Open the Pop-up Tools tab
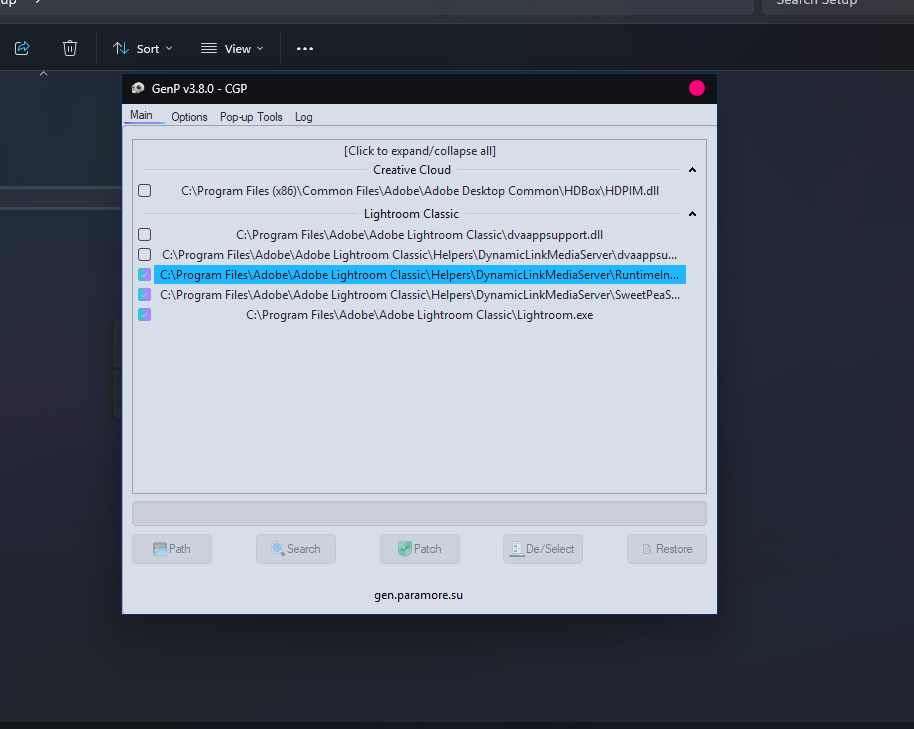914x729 pixels. tap(251, 117)
